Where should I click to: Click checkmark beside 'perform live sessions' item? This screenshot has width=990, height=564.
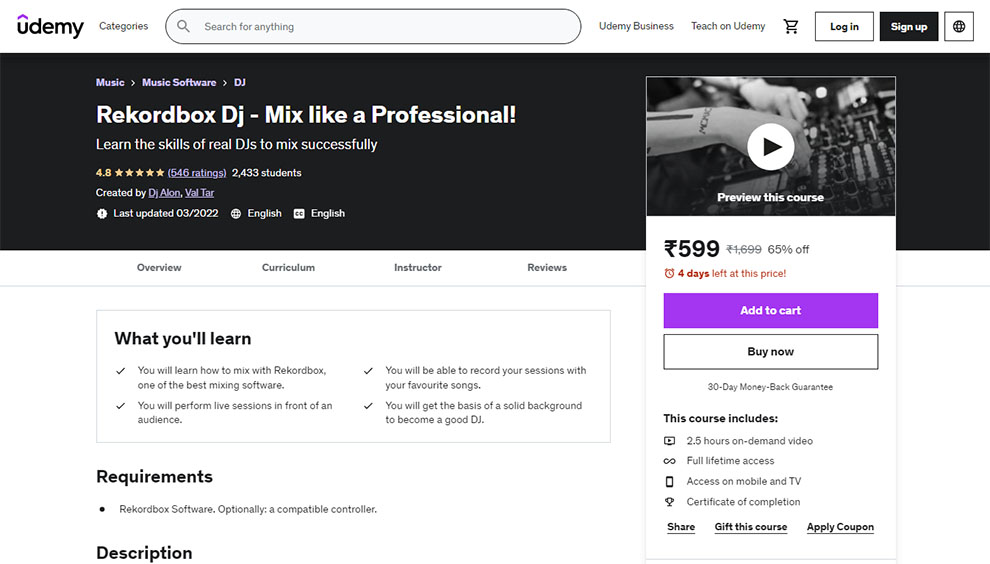[x=121, y=405]
